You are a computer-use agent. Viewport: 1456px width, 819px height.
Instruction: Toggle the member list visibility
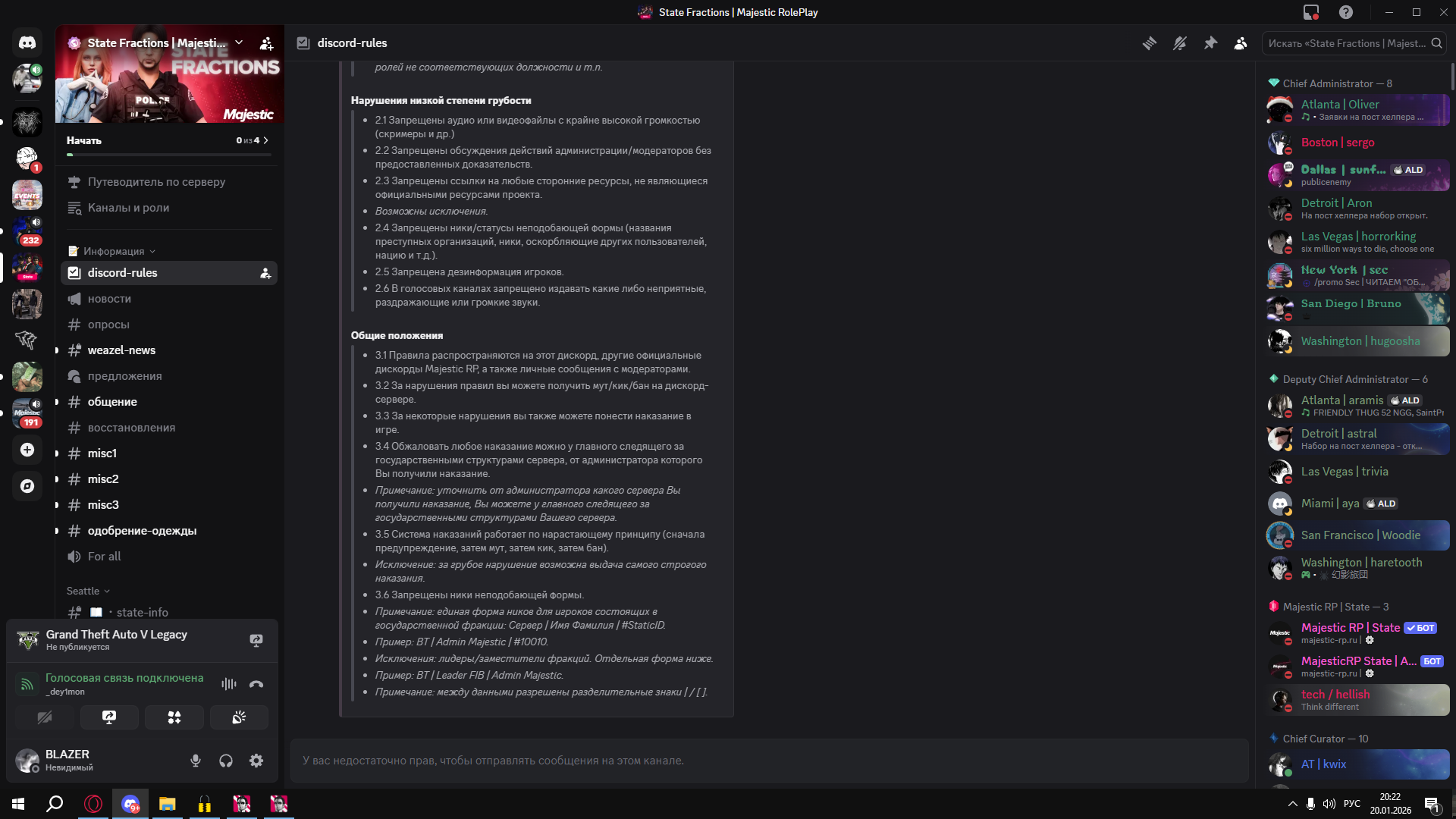point(1241,43)
